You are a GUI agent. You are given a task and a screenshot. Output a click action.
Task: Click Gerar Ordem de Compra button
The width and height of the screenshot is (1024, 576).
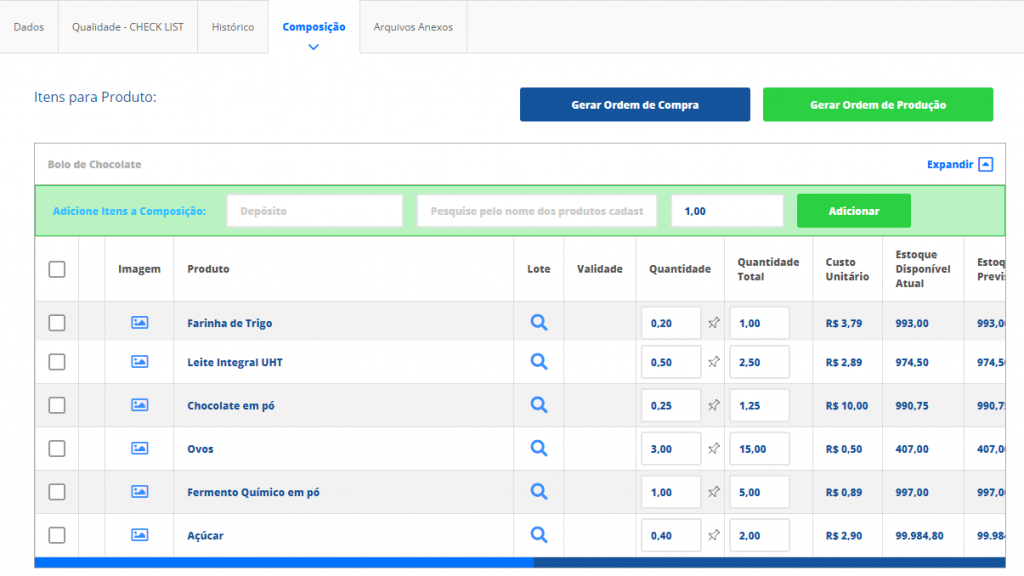click(635, 104)
